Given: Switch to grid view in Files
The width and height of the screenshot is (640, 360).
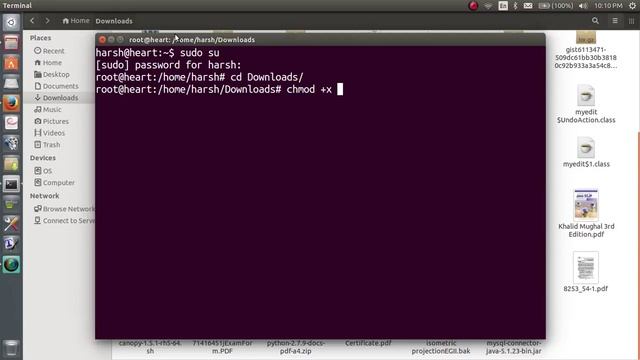Looking at the screenshot, I should 631,20.
